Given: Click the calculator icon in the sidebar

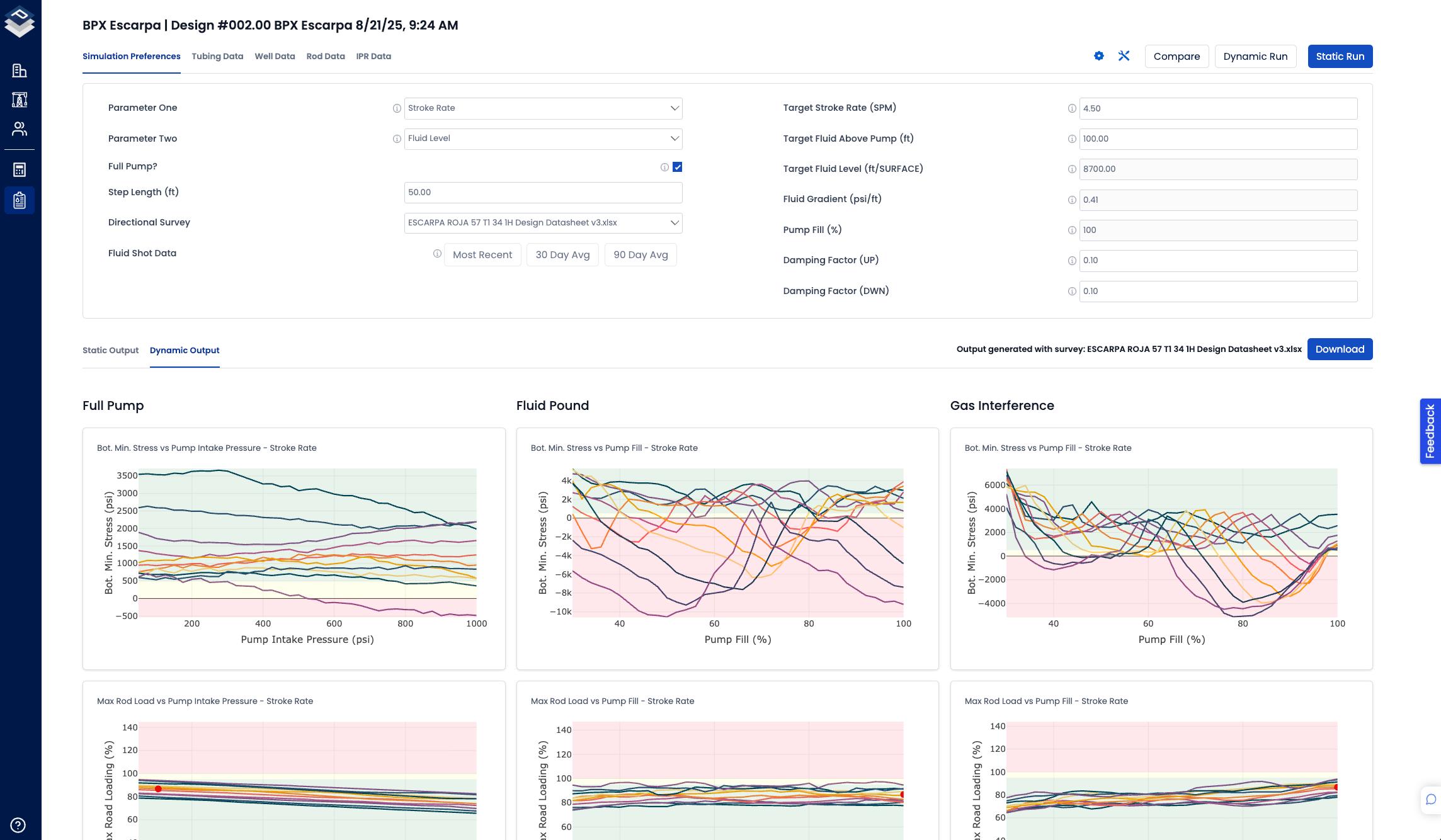Looking at the screenshot, I should point(20,169).
